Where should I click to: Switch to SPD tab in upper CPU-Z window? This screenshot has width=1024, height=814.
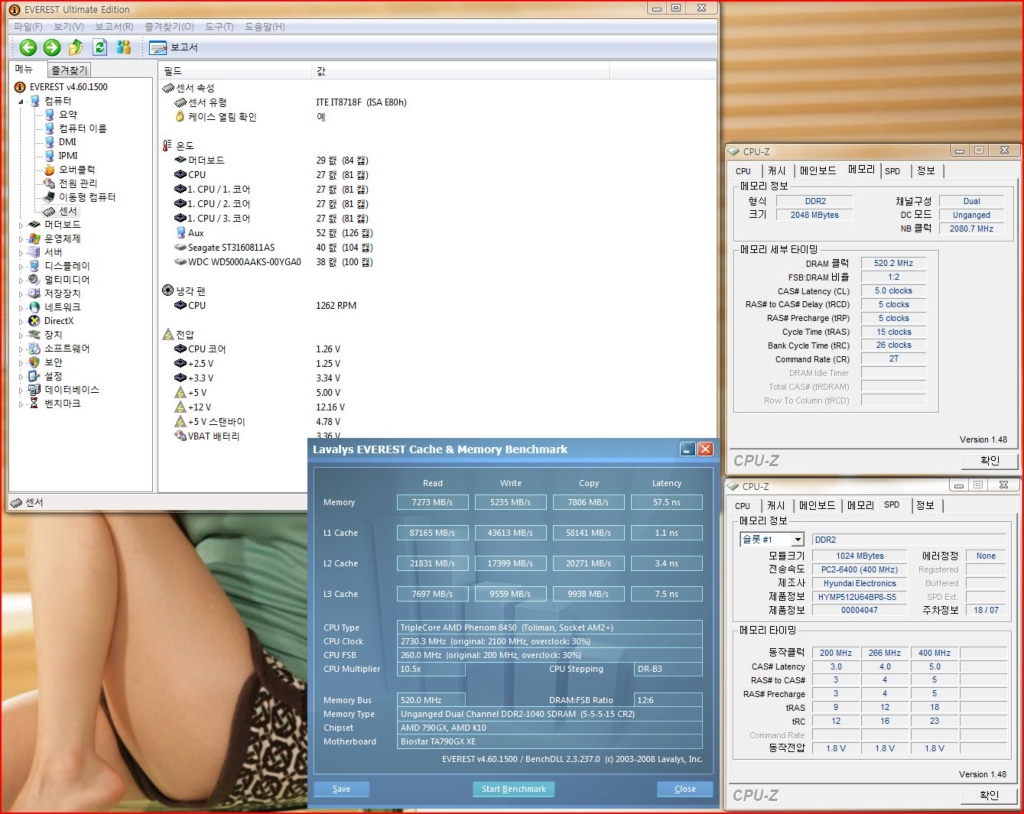[893, 171]
